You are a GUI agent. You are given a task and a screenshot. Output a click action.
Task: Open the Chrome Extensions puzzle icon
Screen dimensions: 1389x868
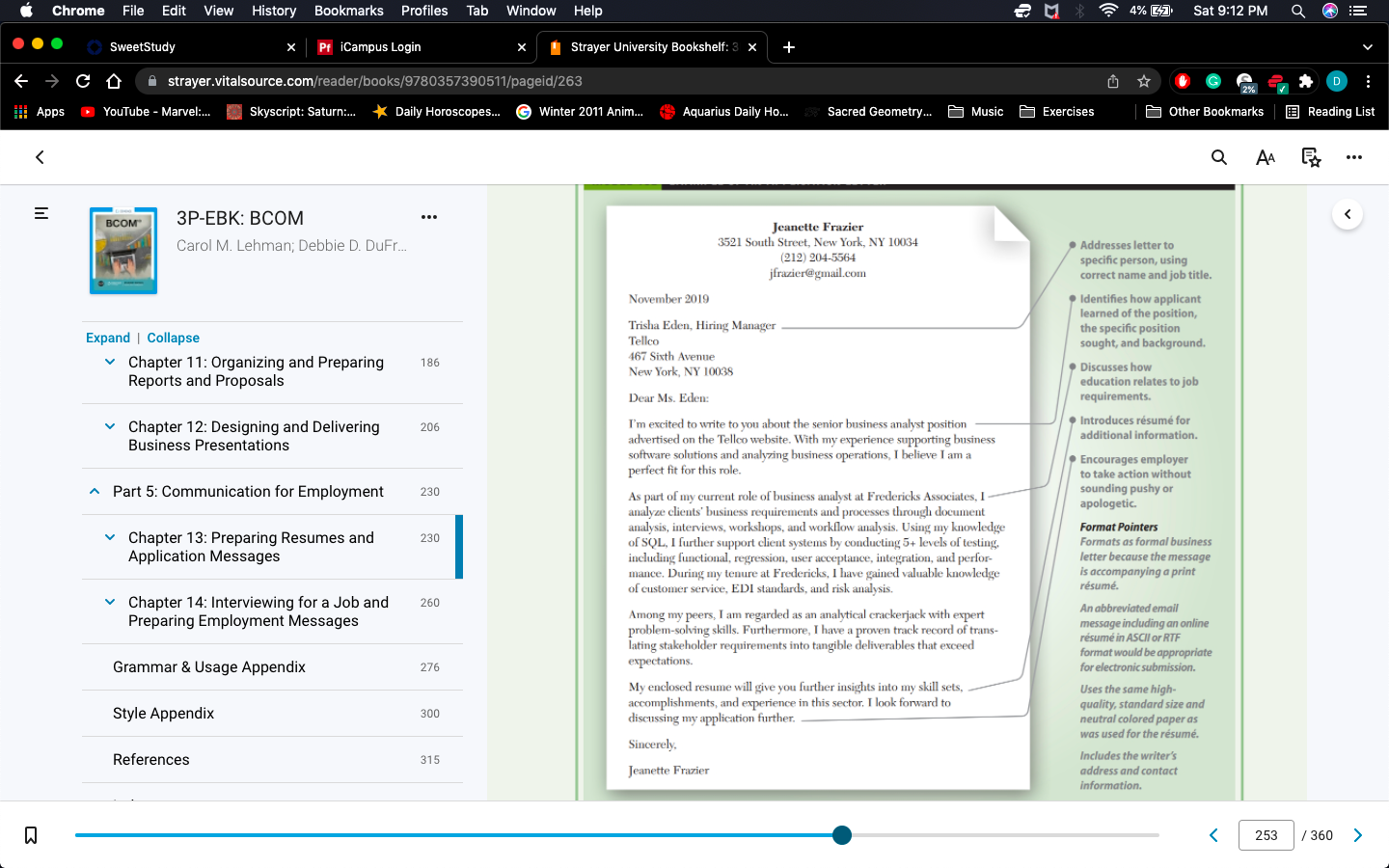tap(1306, 81)
